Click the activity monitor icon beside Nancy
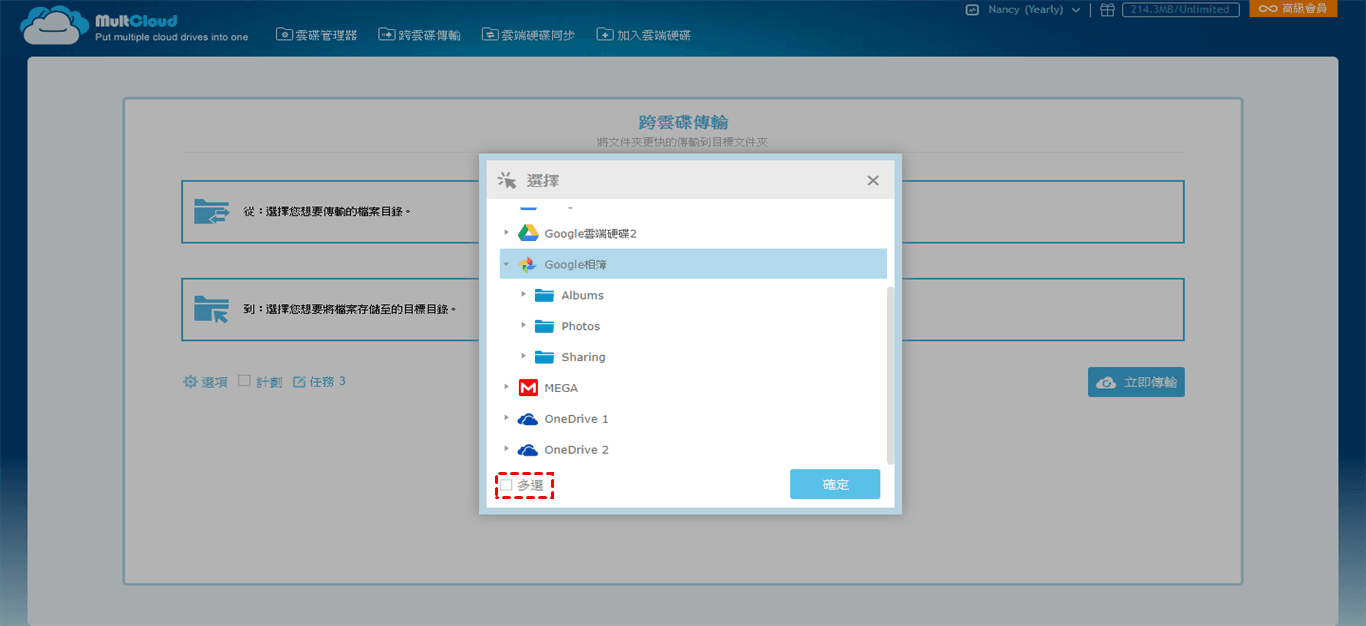Screen dimensions: 1366x626 pos(972,10)
